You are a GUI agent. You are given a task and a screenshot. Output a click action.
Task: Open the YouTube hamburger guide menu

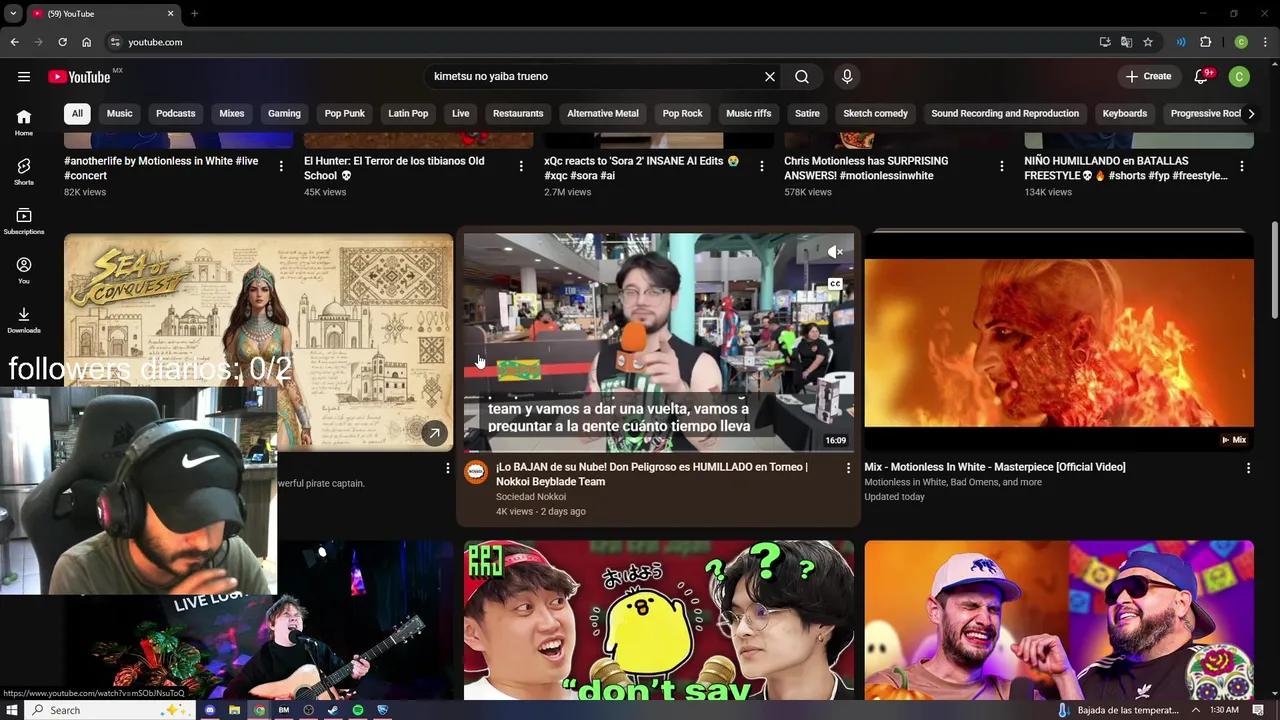tap(24, 76)
